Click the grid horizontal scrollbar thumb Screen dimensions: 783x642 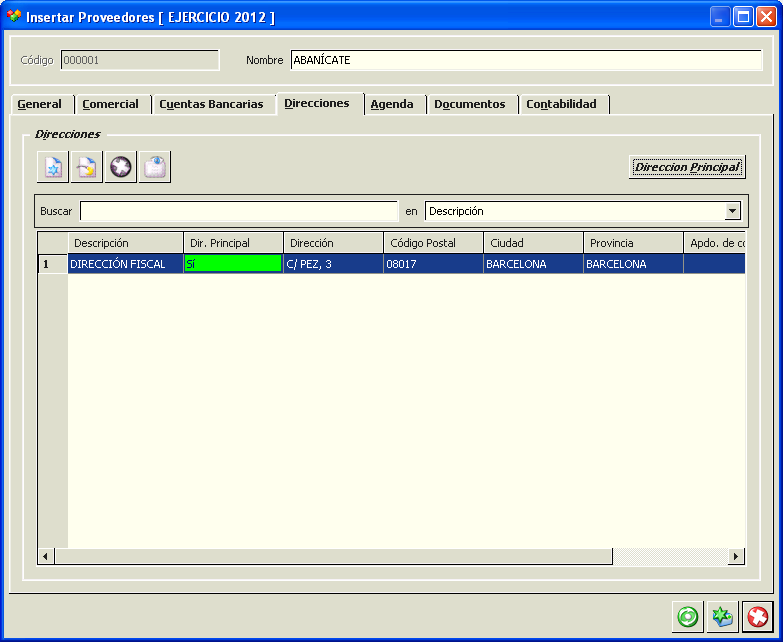(x=334, y=556)
